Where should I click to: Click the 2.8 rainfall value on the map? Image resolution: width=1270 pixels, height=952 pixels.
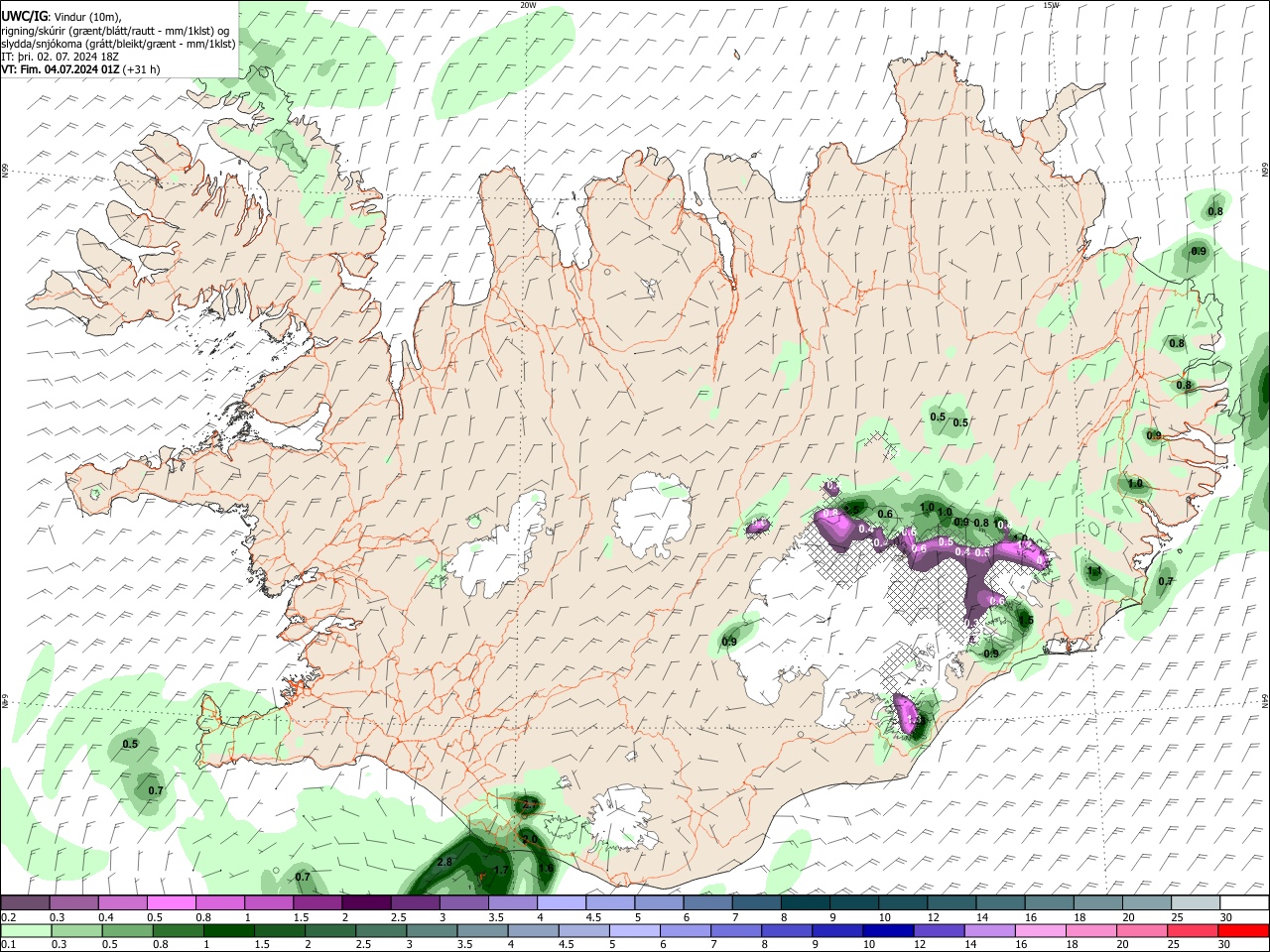(444, 862)
